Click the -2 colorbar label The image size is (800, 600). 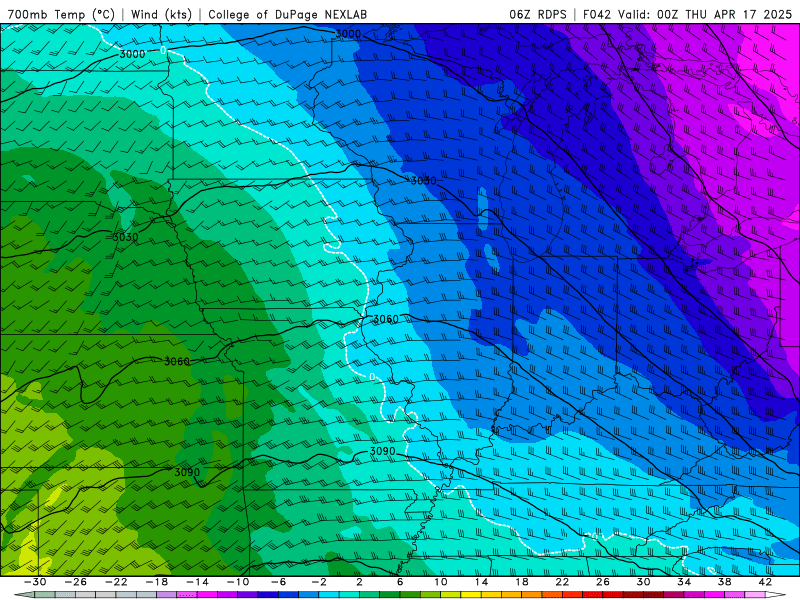tap(319, 582)
